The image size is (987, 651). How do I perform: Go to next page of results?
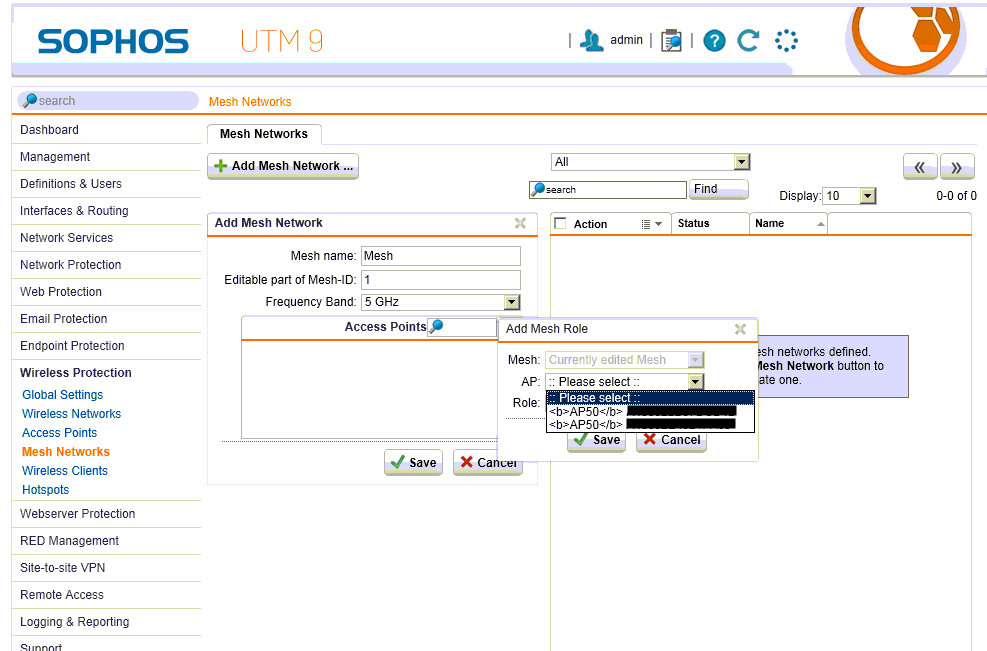[x=957, y=167]
